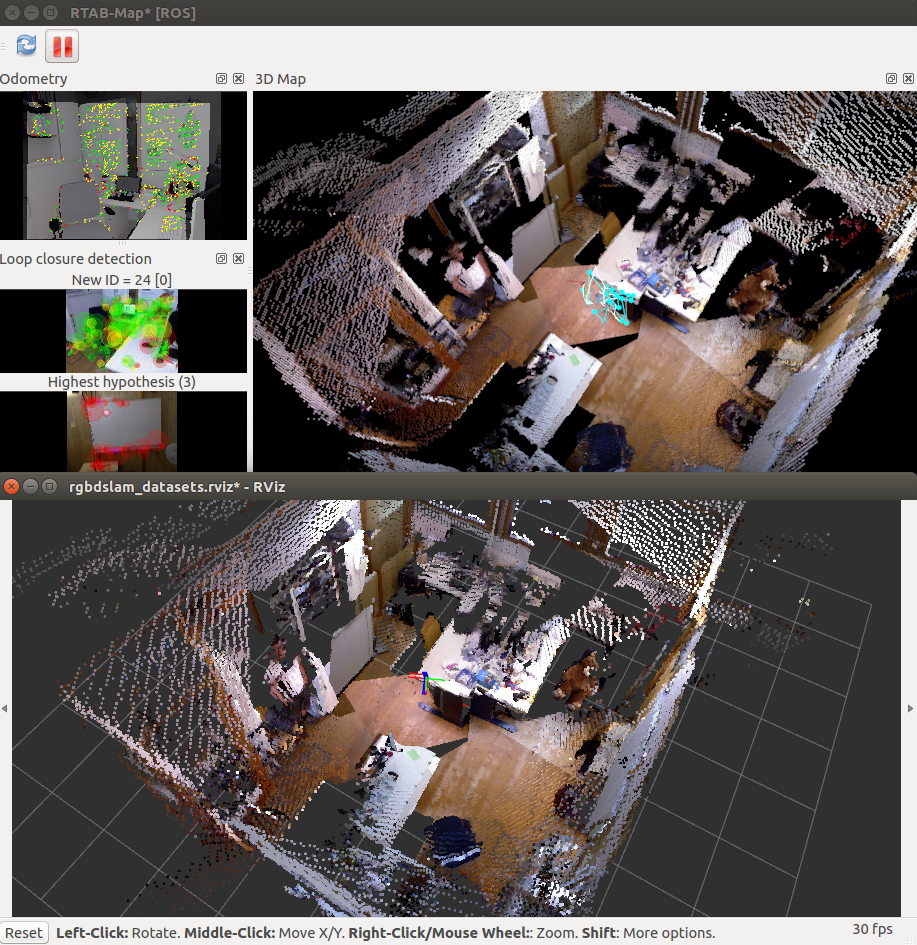The height and width of the screenshot is (945, 917).
Task: Click the blue refresh arrows toolbar icon
Action: [x=26, y=45]
